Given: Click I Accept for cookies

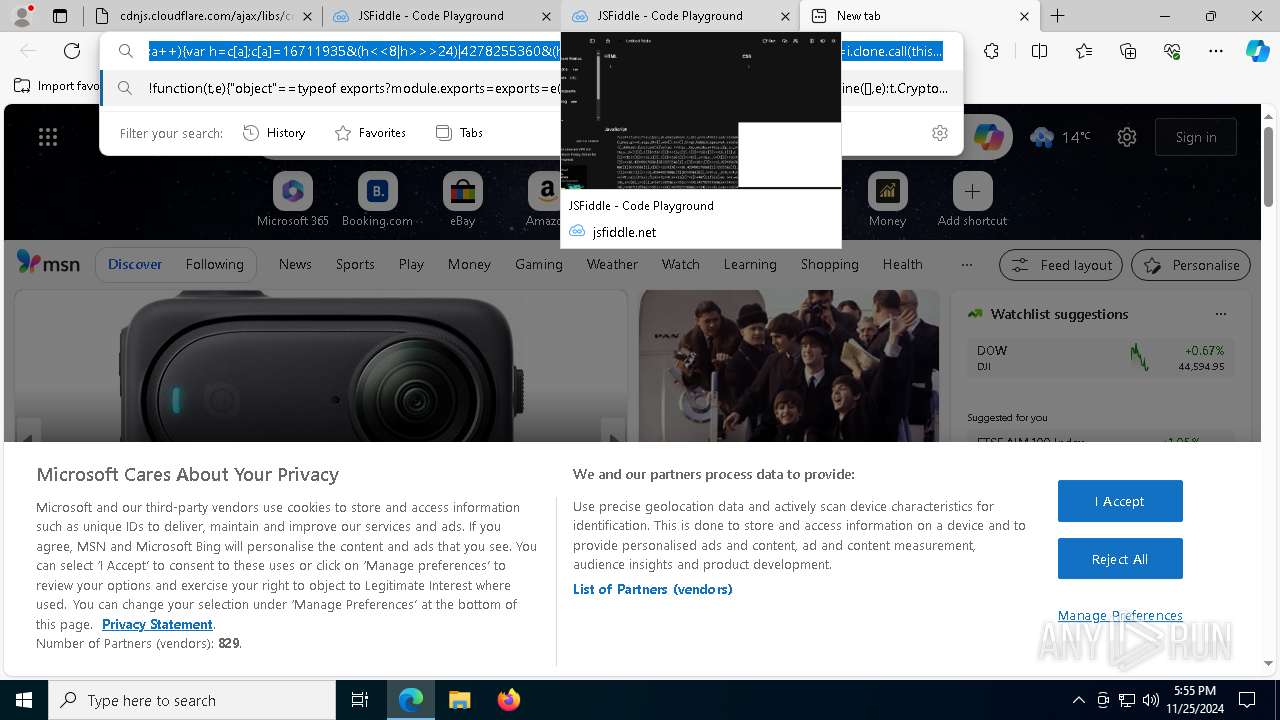Looking at the screenshot, I should (1120, 501).
